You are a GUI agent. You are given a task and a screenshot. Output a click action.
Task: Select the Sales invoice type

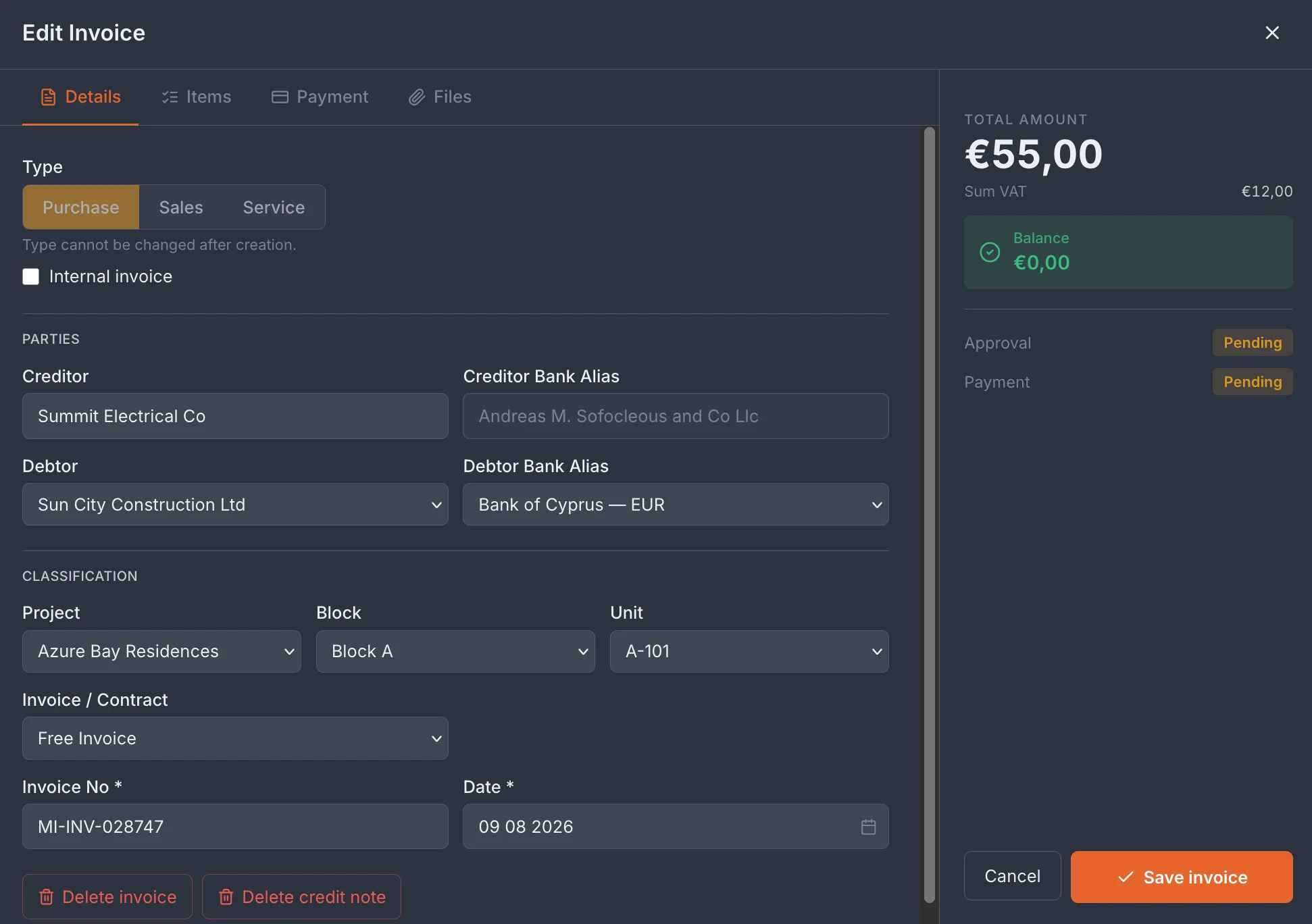click(181, 207)
